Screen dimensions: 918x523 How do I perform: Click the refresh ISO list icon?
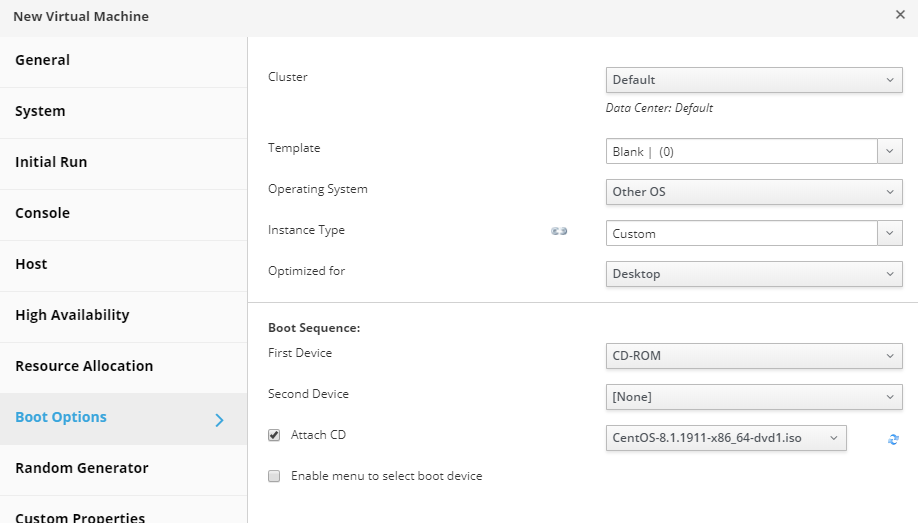click(x=893, y=439)
